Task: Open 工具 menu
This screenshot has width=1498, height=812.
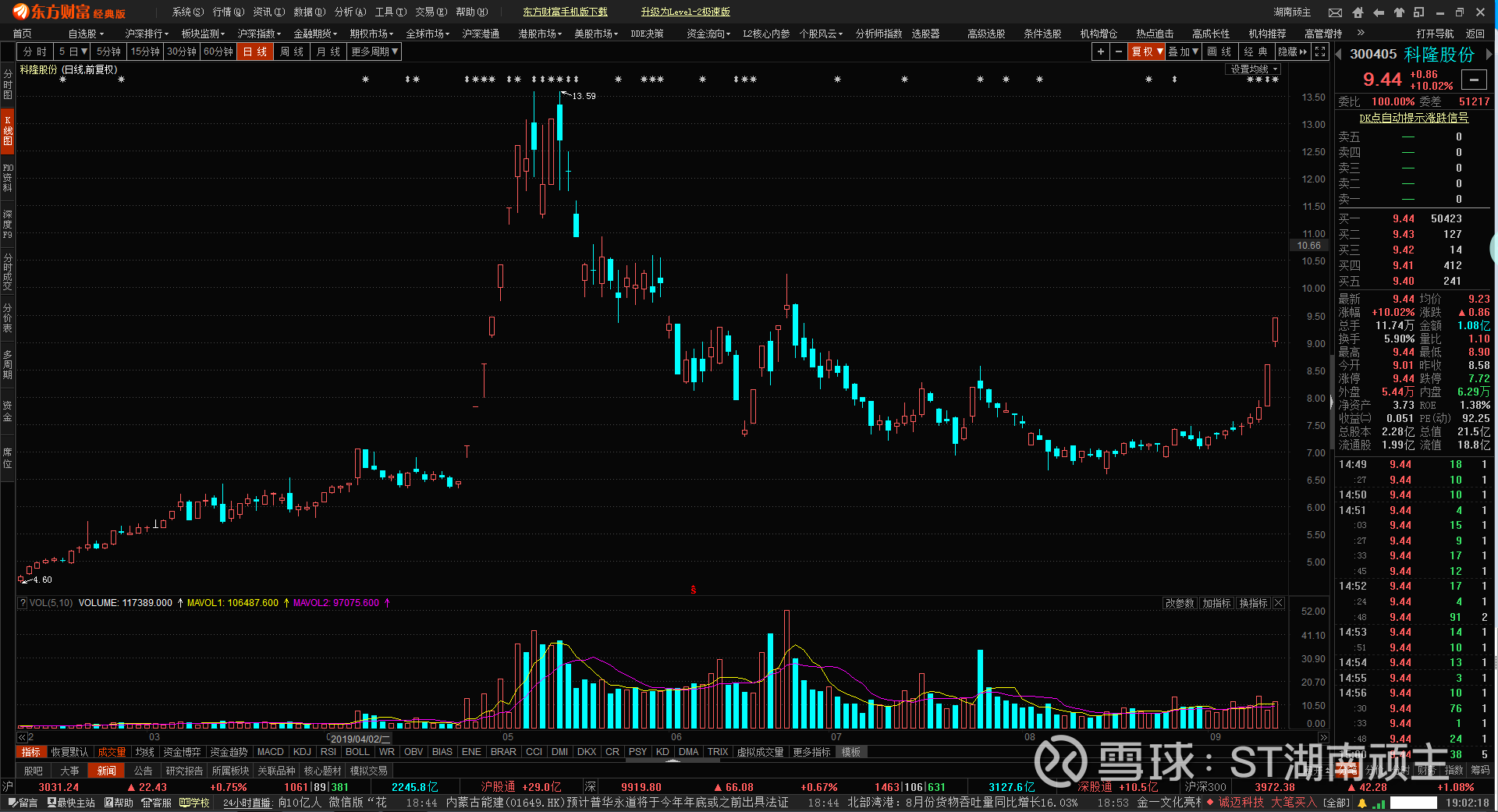Action: [390, 12]
